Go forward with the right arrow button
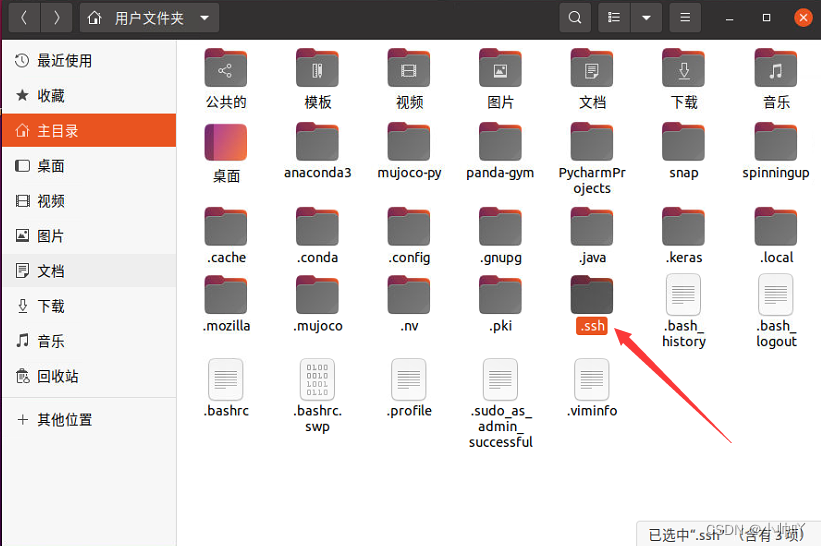 (57, 18)
